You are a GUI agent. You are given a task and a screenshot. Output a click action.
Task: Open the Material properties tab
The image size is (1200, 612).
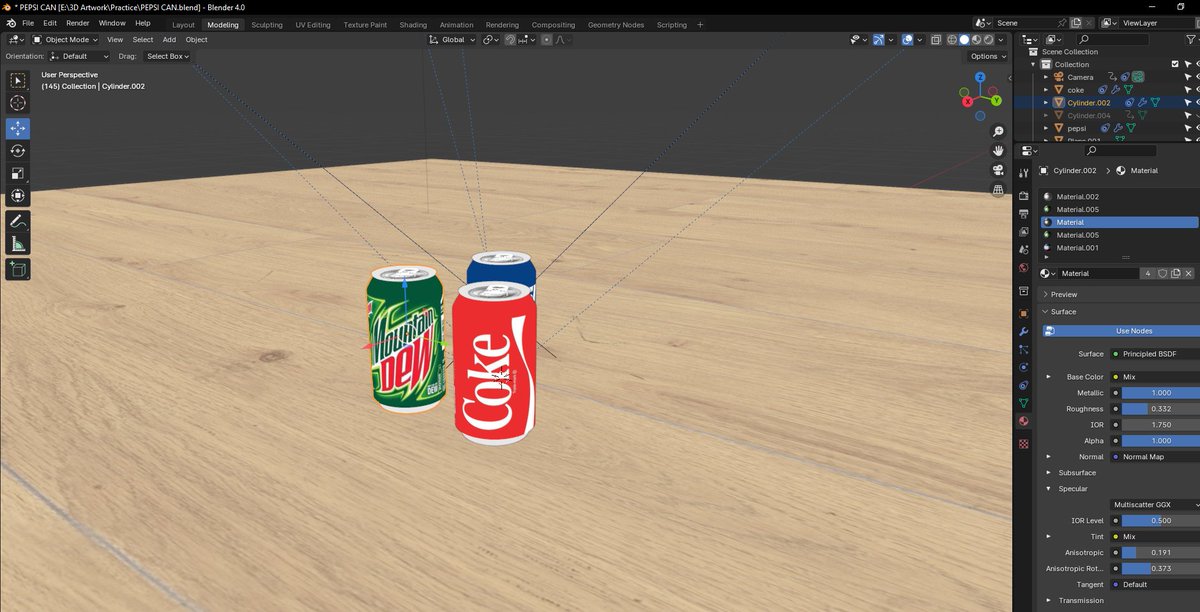[x=1023, y=421]
